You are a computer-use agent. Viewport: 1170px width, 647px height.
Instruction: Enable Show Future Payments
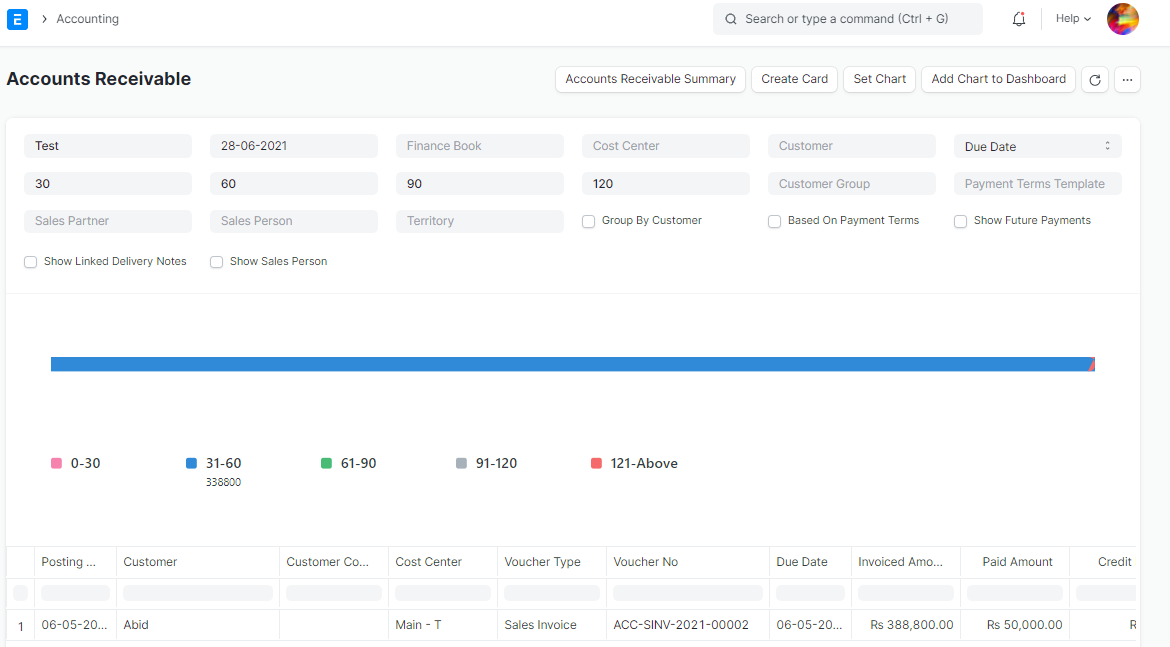[x=960, y=221]
